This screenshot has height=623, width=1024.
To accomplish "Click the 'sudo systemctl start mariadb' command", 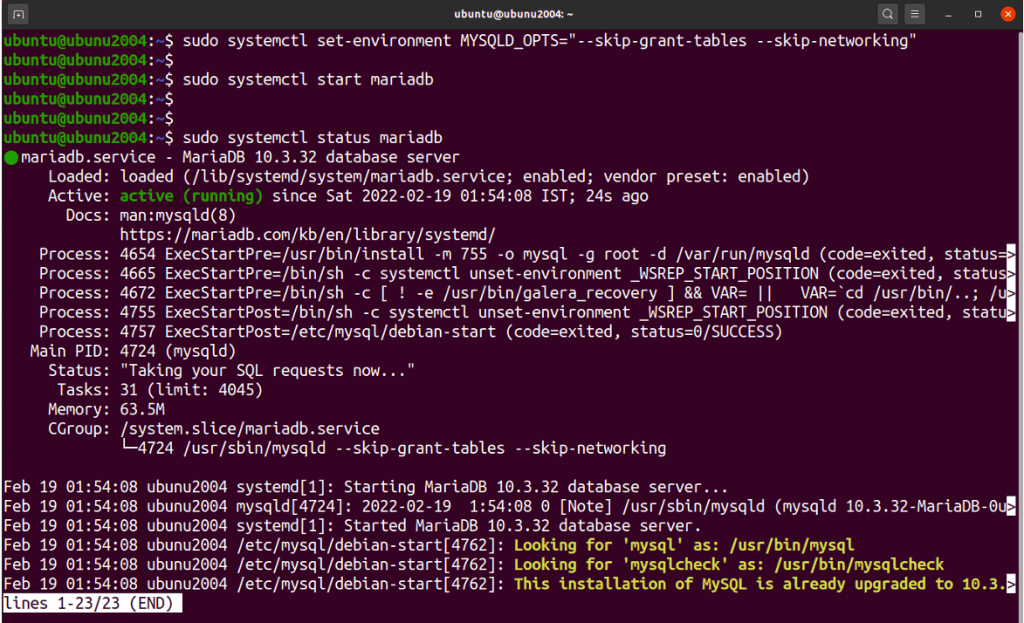I will tap(308, 79).
